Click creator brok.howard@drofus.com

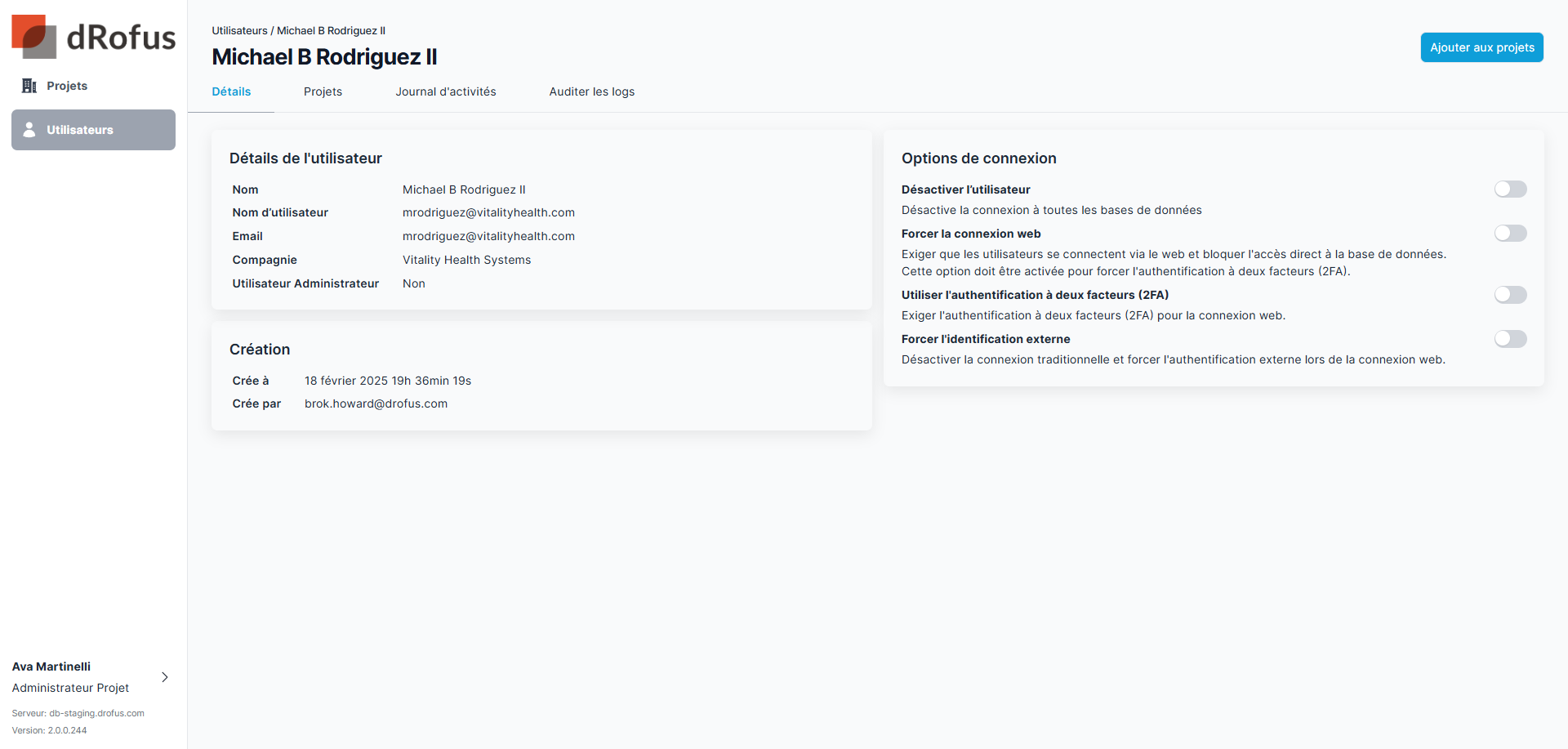(x=376, y=403)
